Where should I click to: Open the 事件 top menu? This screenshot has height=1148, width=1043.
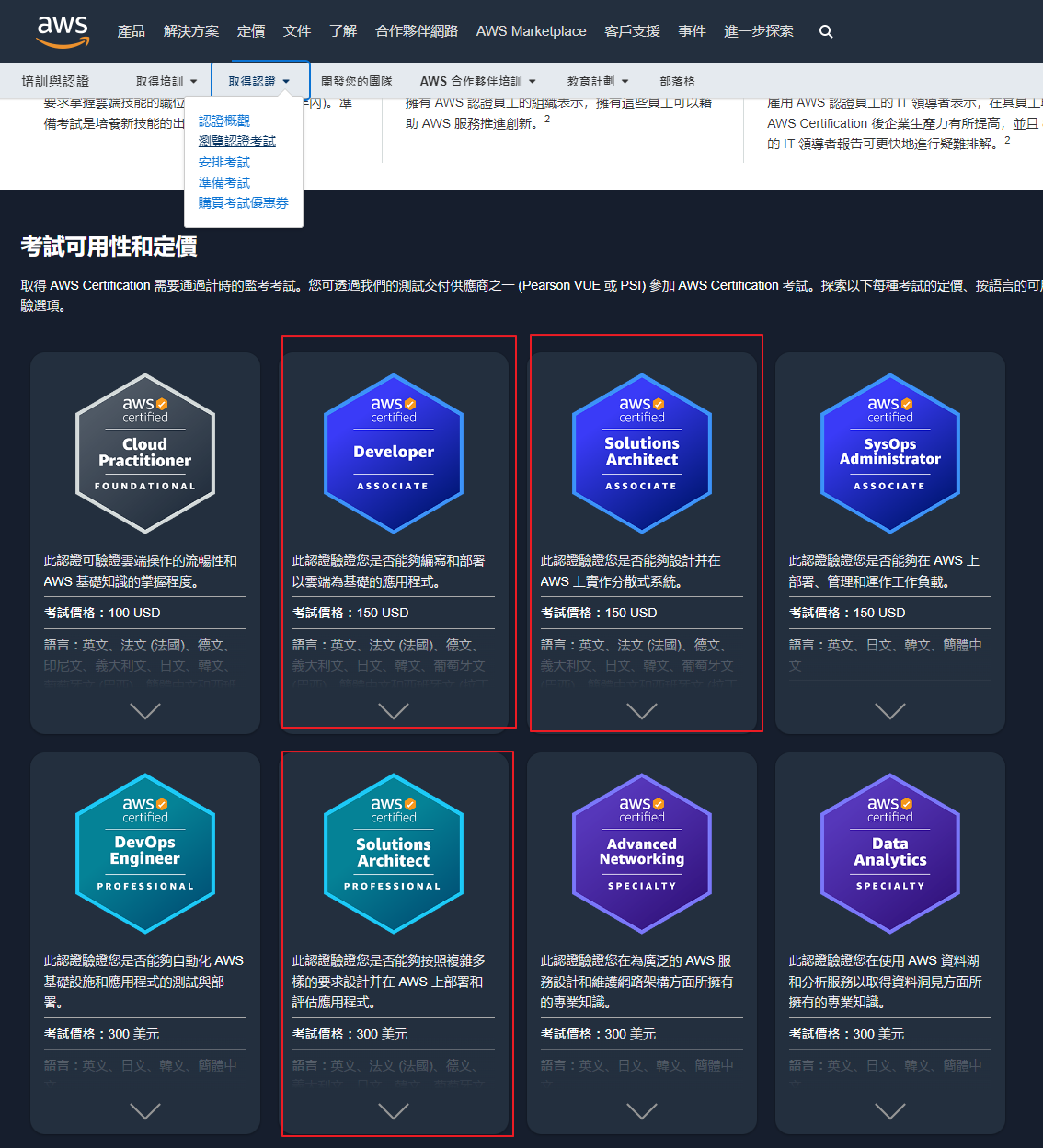coord(693,31)
